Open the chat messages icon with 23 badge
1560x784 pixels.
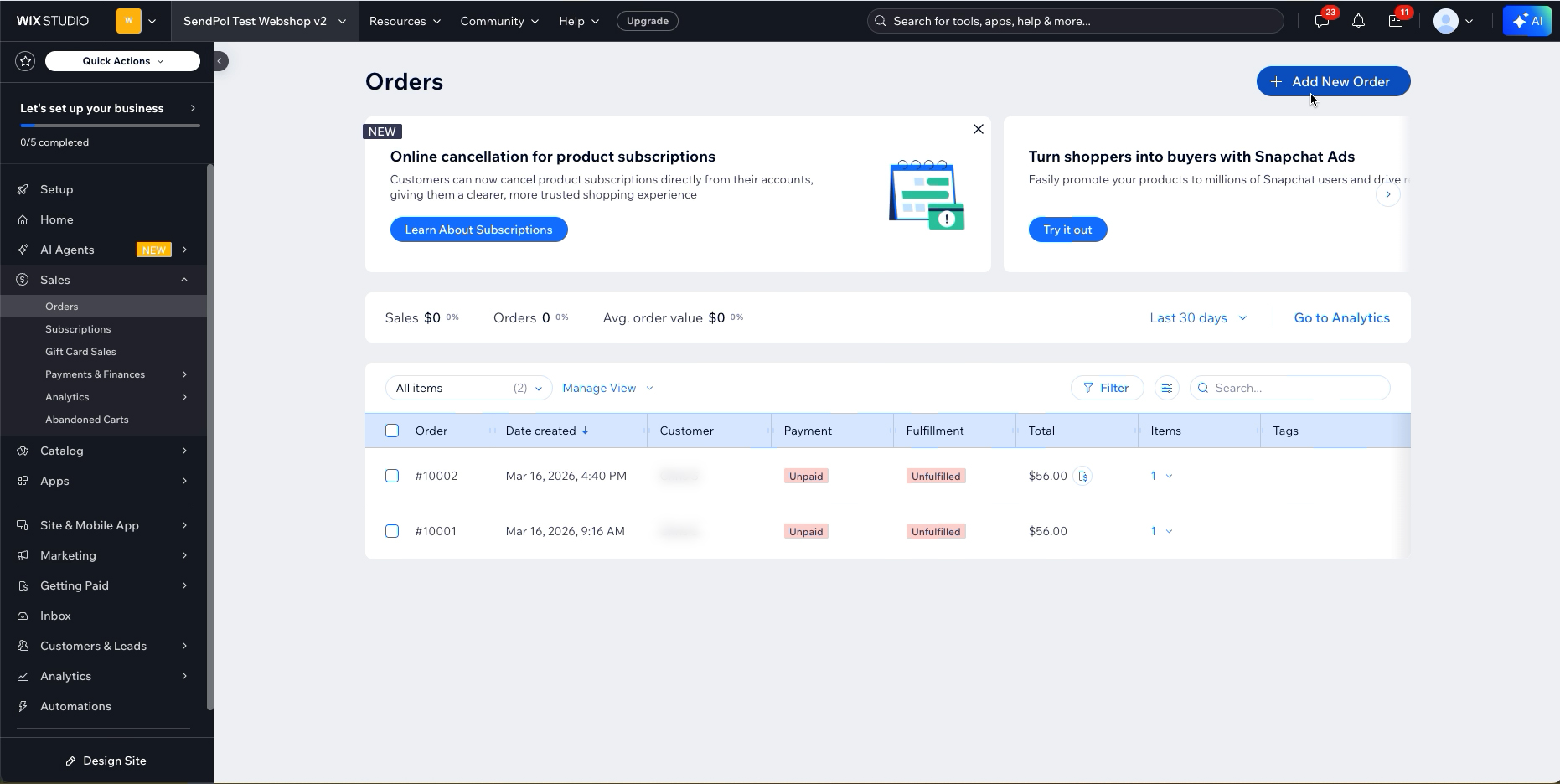(x=1322, y=21)
